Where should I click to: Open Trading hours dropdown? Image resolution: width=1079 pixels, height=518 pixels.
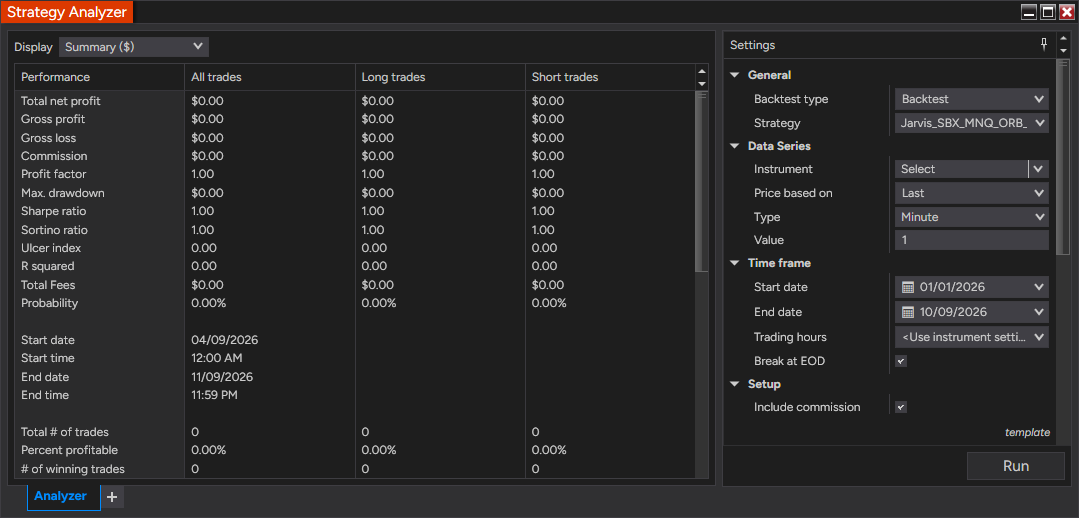click(x=972, y=337)
